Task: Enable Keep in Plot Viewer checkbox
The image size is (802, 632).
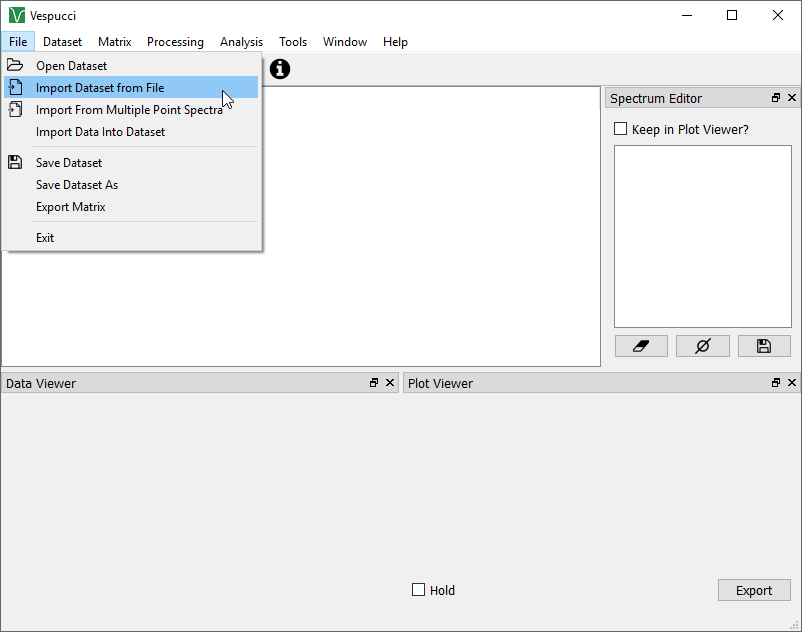Action: tap(620, 129)
